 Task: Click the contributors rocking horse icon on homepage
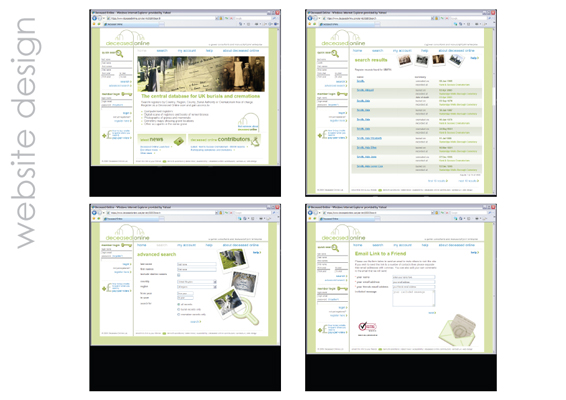coord(255,141)
